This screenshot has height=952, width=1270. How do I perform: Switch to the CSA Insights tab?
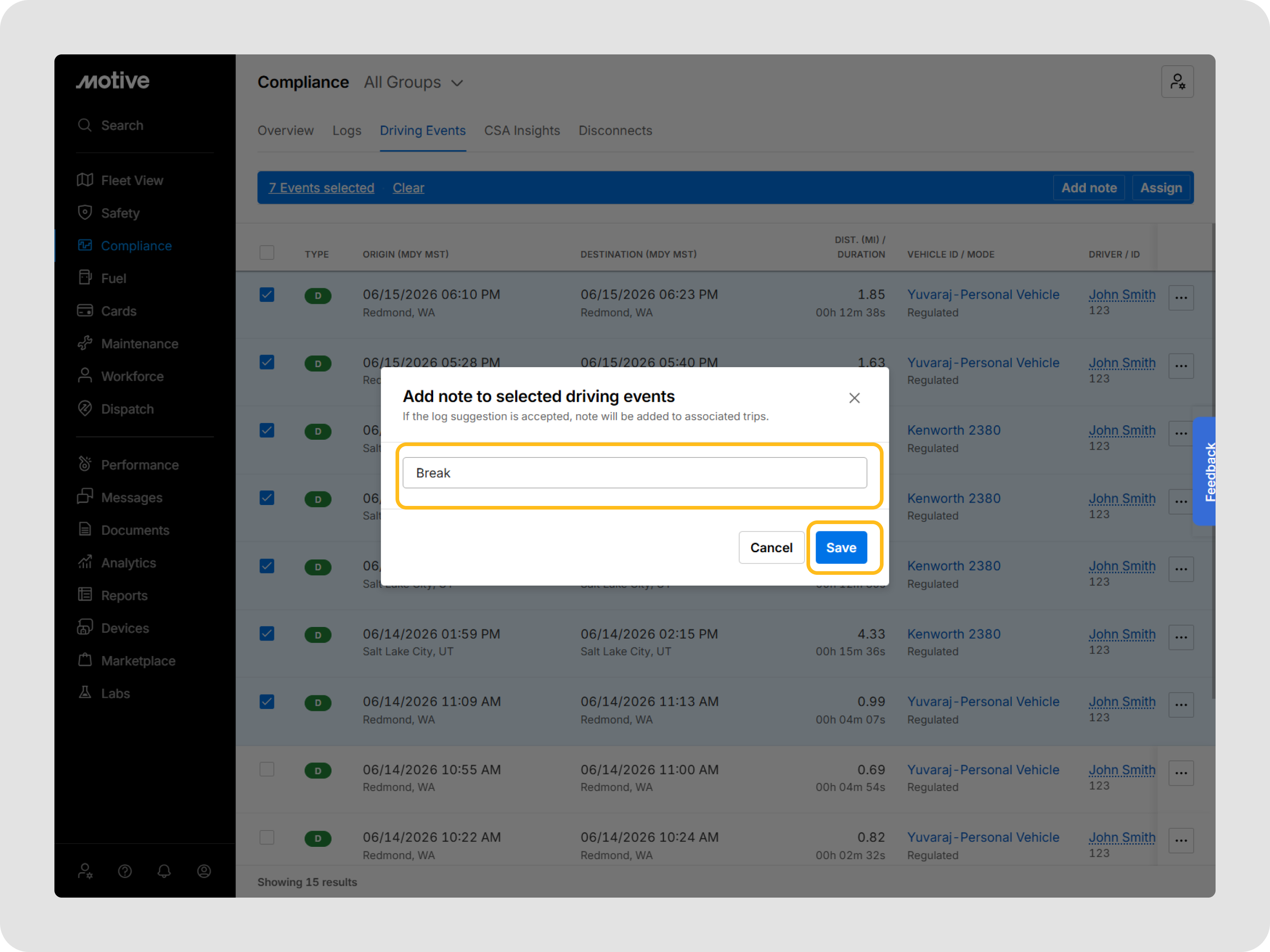[521, 131]
